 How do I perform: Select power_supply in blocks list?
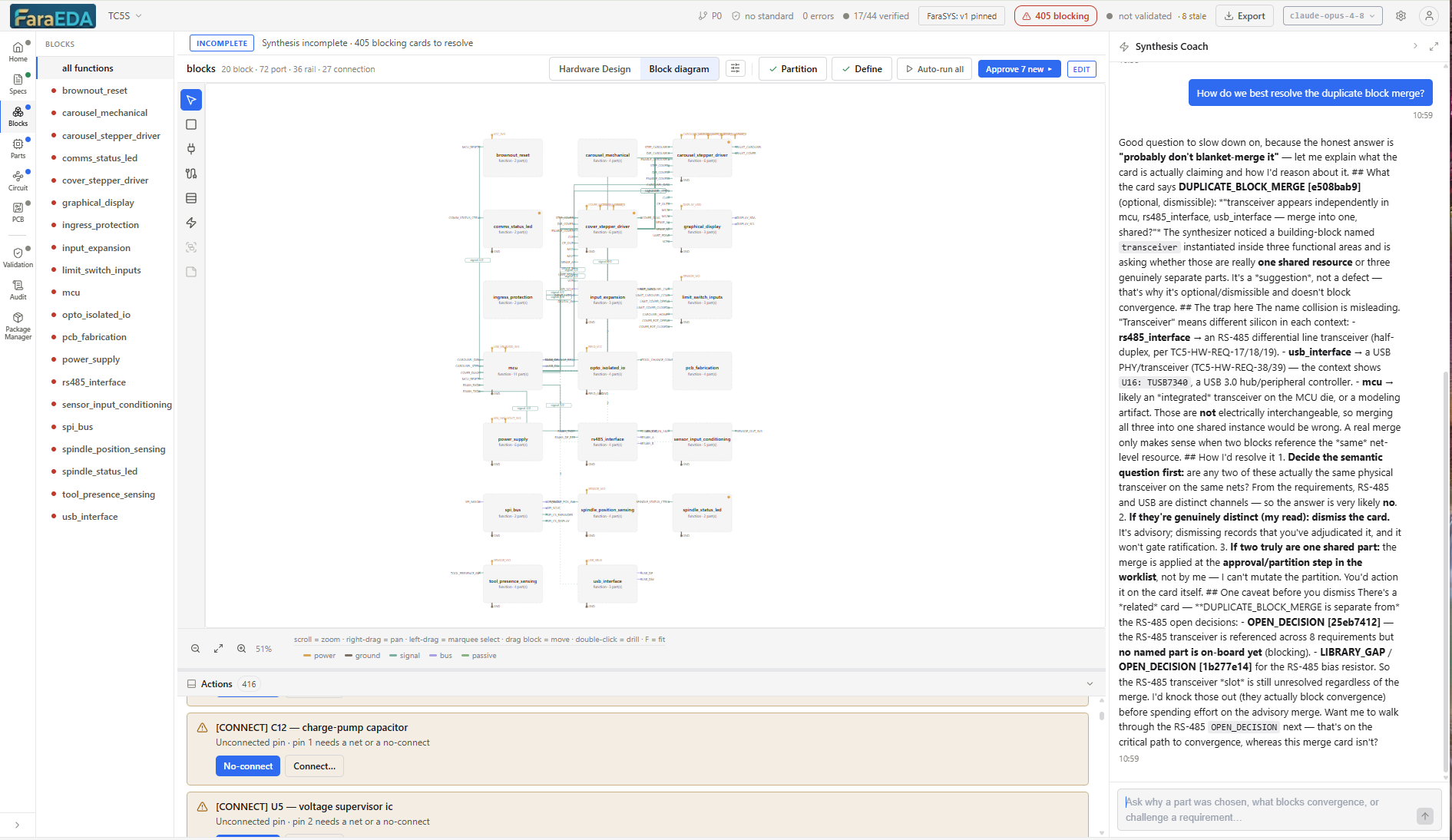point(105,359)
